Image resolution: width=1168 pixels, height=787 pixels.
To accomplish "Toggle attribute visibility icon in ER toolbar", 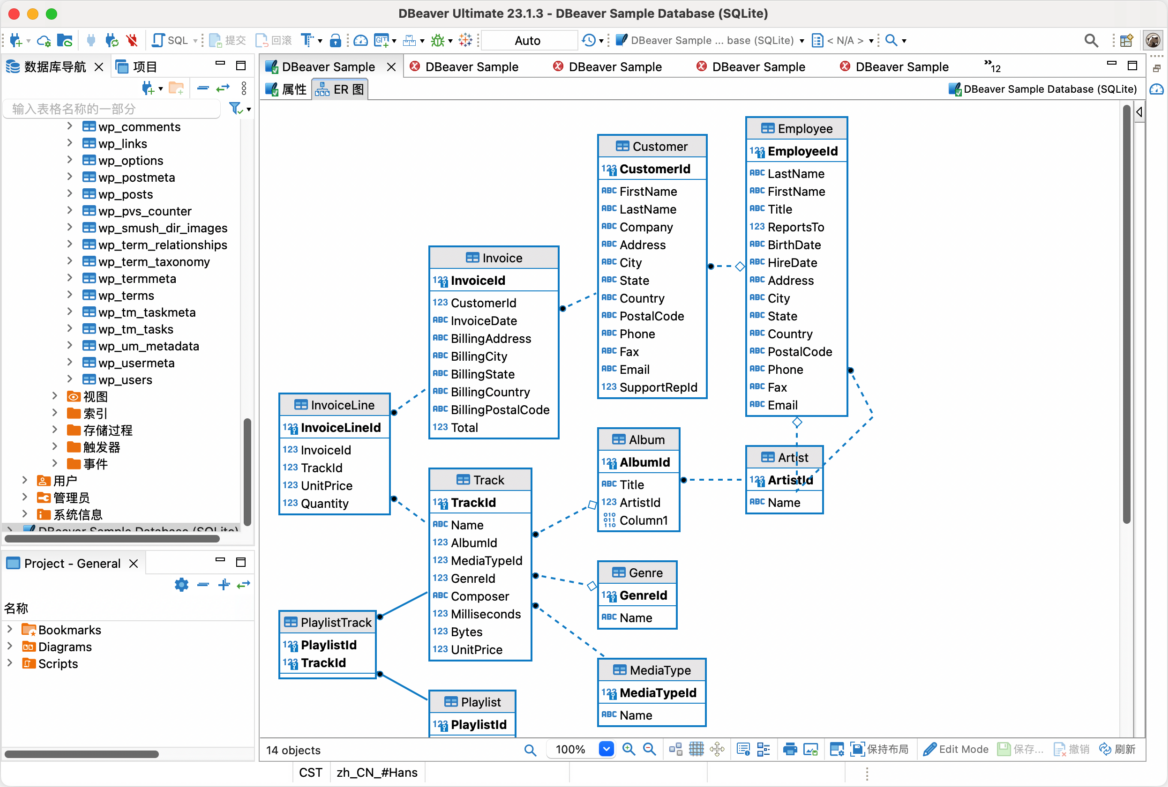I will 743,749.
